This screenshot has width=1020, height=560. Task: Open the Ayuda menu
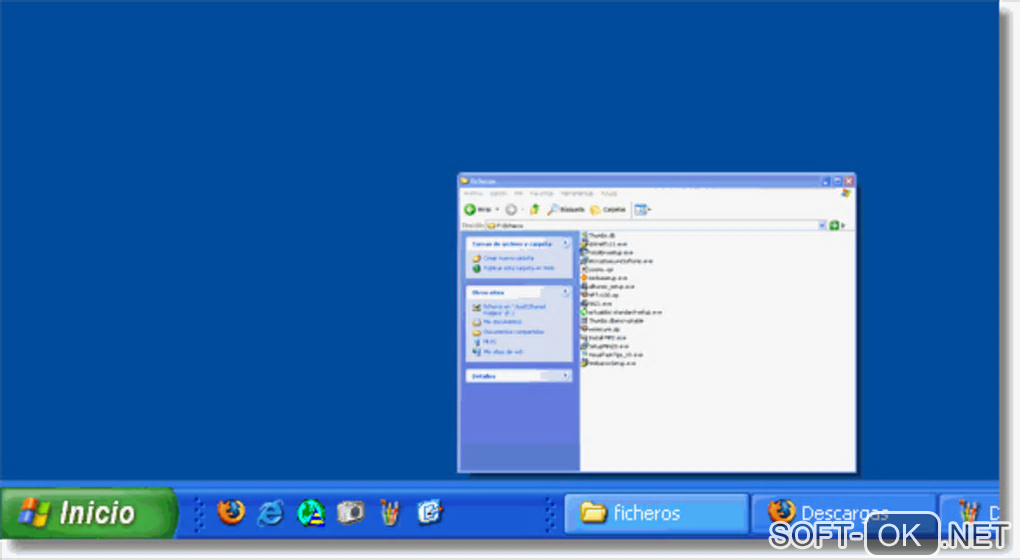pyautogui.click(x=609, y=194)
